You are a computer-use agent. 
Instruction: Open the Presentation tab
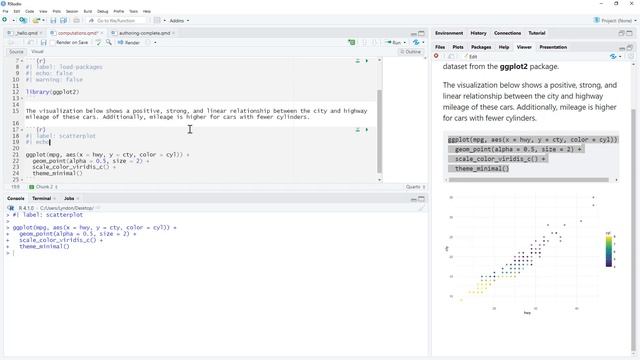(553, 47)
